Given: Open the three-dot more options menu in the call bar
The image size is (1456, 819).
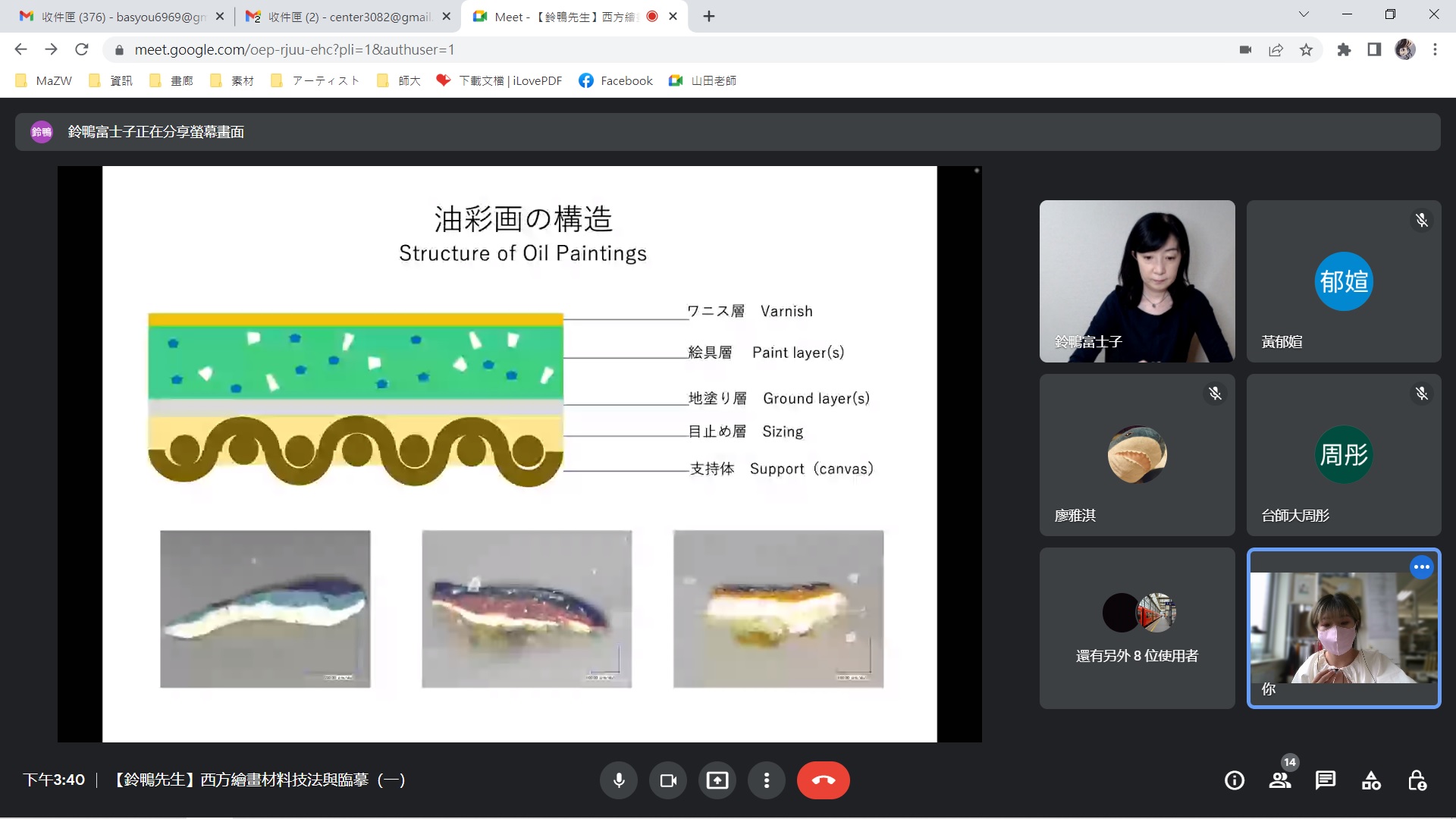Looking at the screenshot, I should coord(767,780).
